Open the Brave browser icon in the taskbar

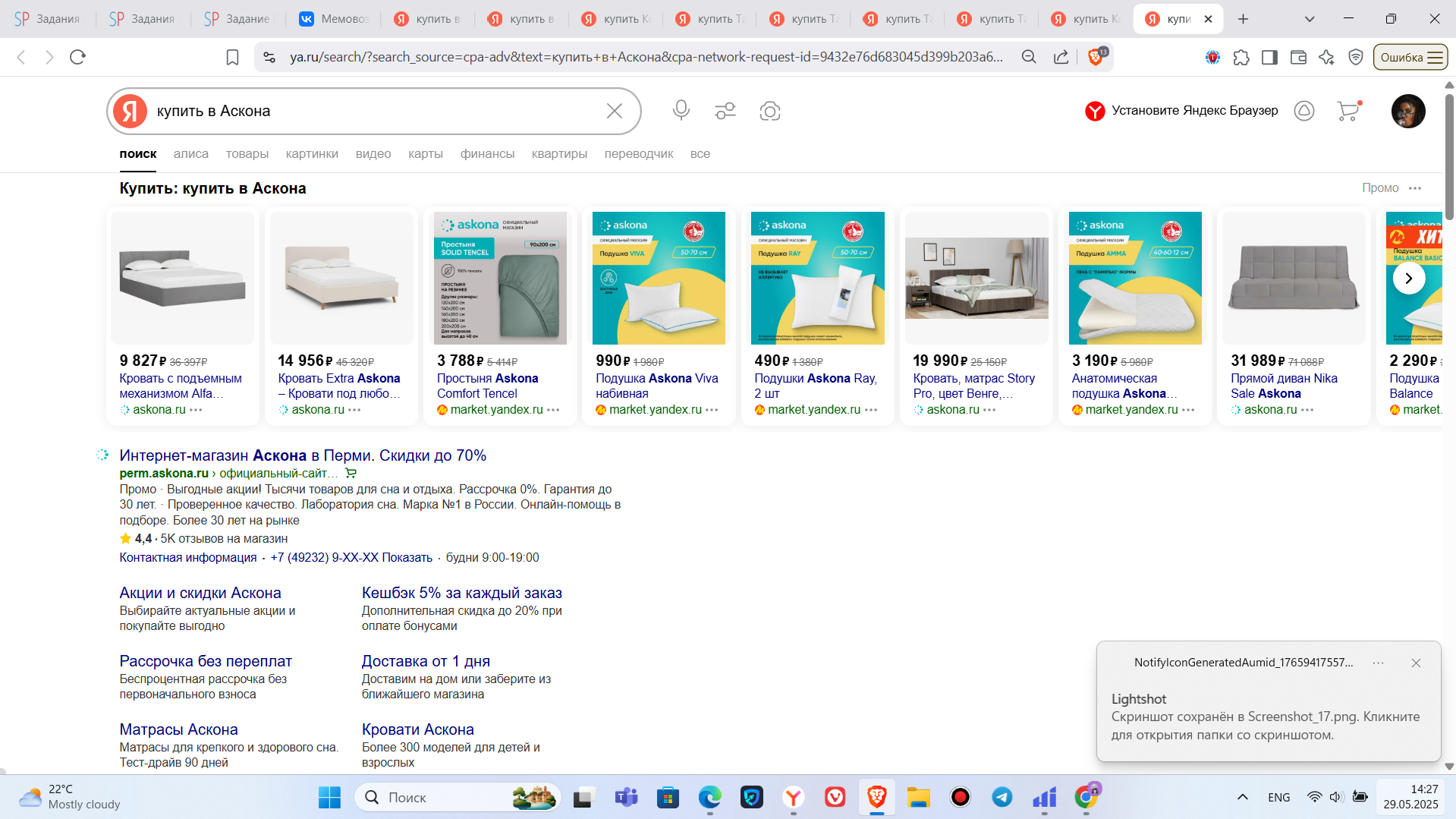(877, 797)
